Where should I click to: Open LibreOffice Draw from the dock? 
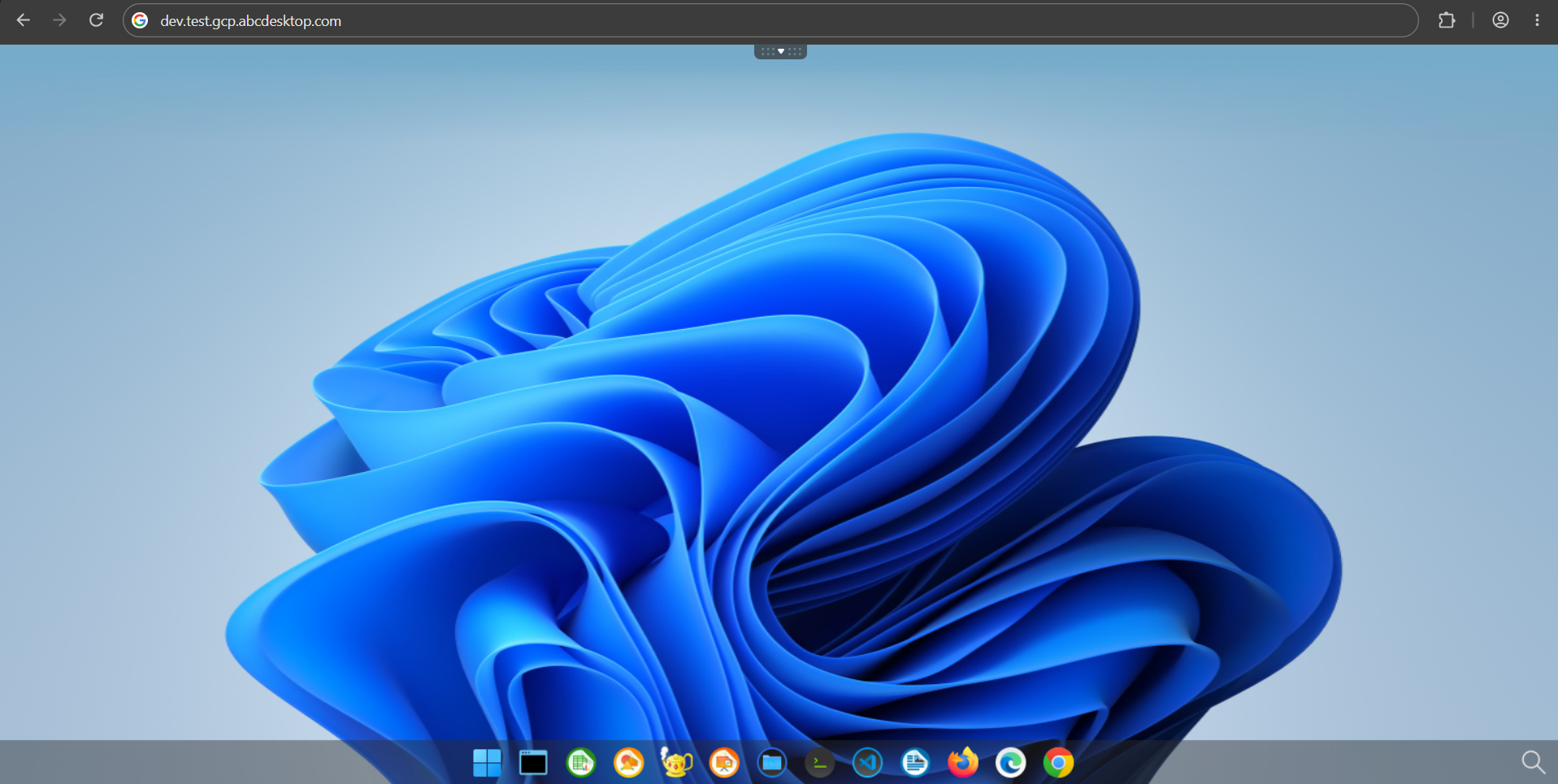point(628,763)
